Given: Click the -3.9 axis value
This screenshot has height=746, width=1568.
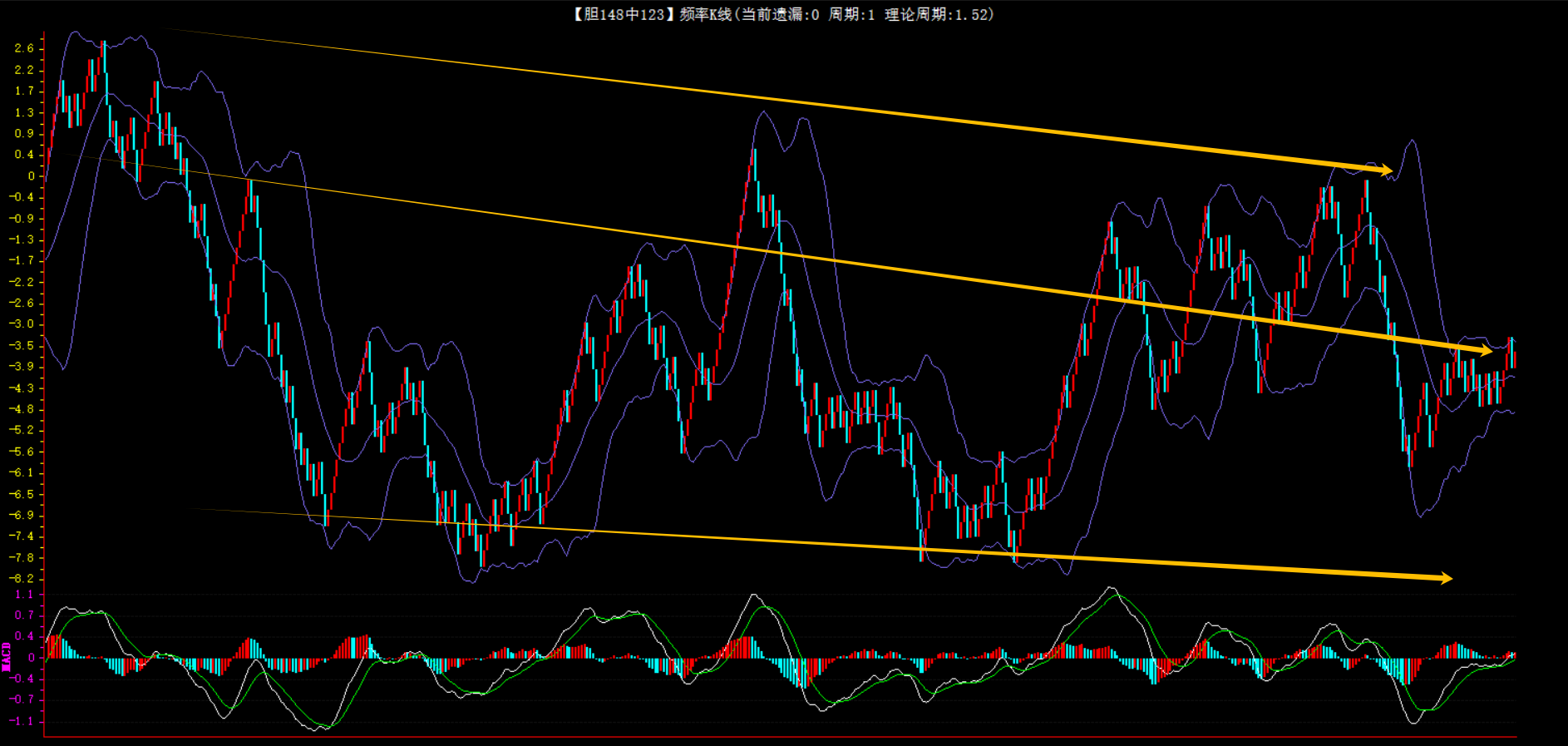Looking at the screenshot, I should [x=22, y=367].
